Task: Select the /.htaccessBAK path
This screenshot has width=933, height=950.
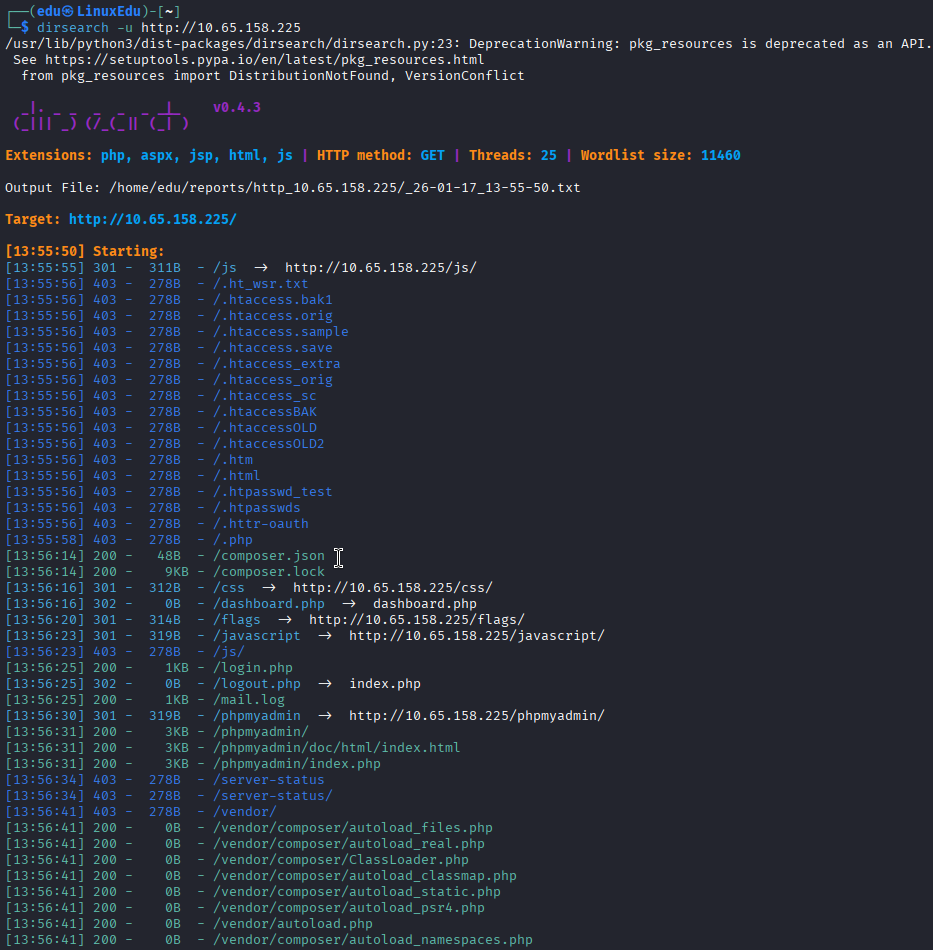Action: (x=265, y=412)
